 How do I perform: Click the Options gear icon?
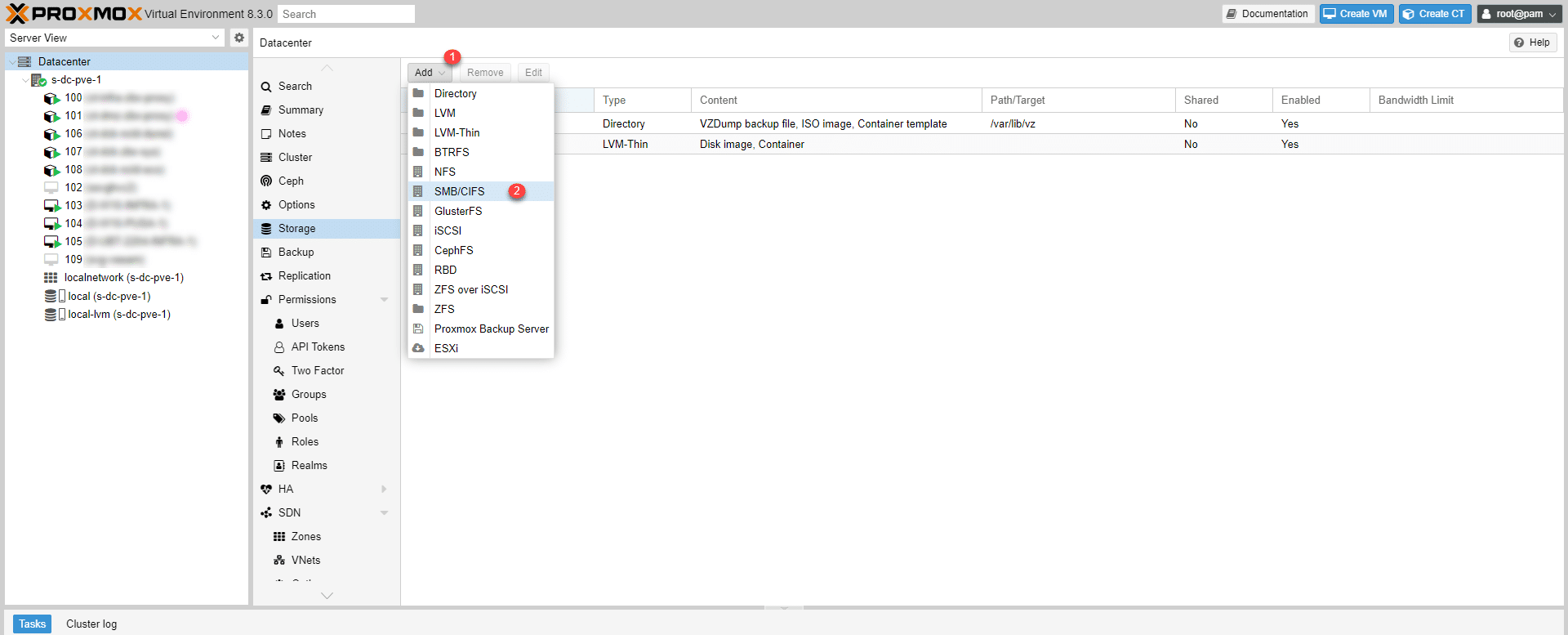[266, 205]
